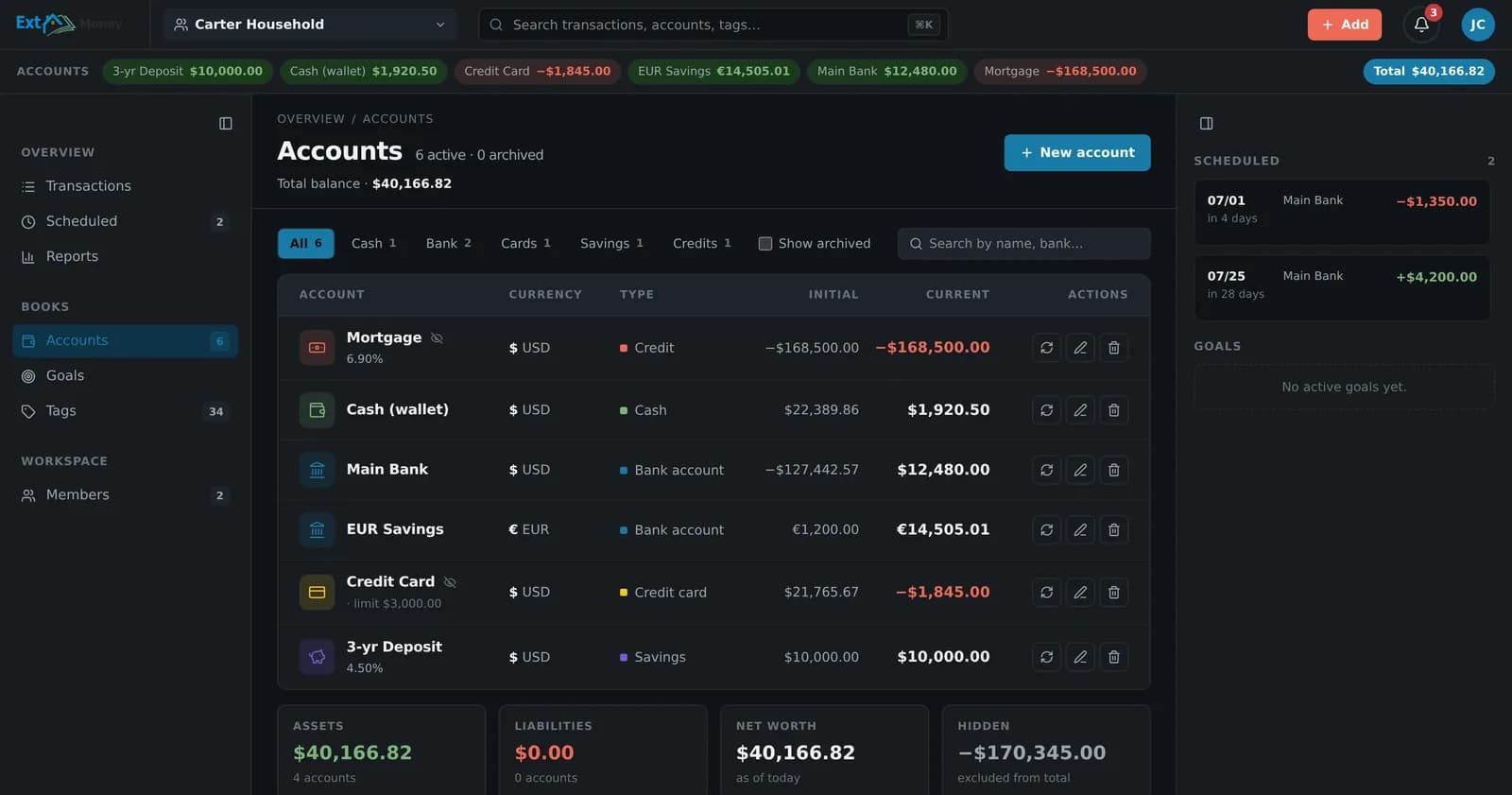Edit the Cash (wallet) account with pencil
Screen dimensions: 1512x795
pos(1080,410)
